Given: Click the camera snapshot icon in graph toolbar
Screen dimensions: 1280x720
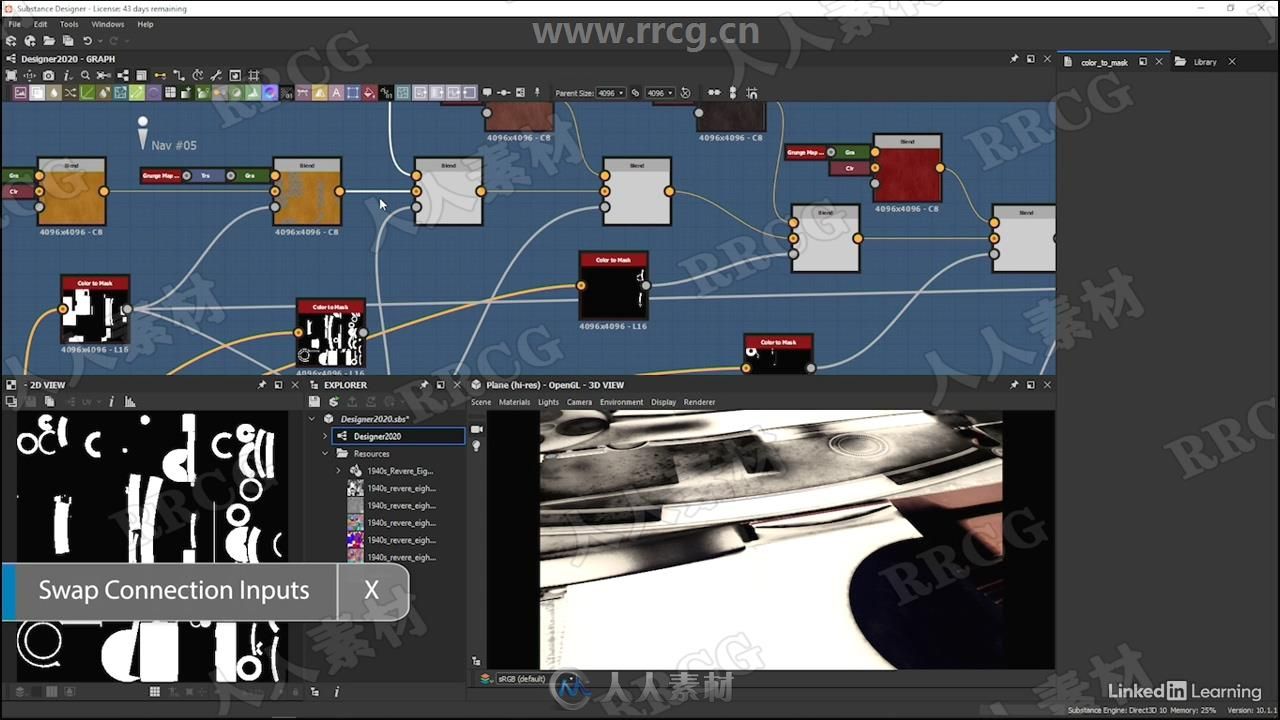Looking at the screenshot, I should 48,76.
